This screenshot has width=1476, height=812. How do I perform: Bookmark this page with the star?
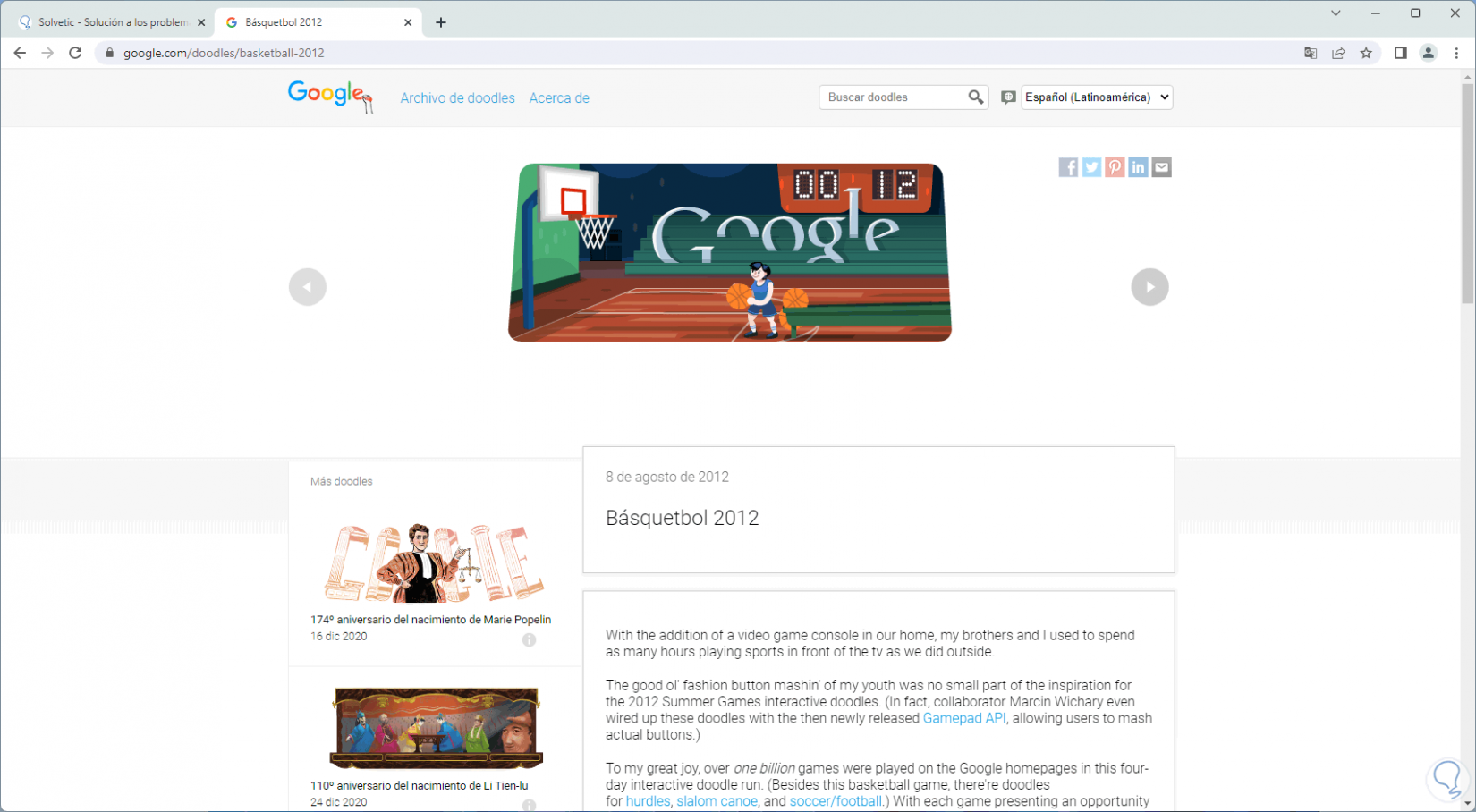coord(1366,53)
